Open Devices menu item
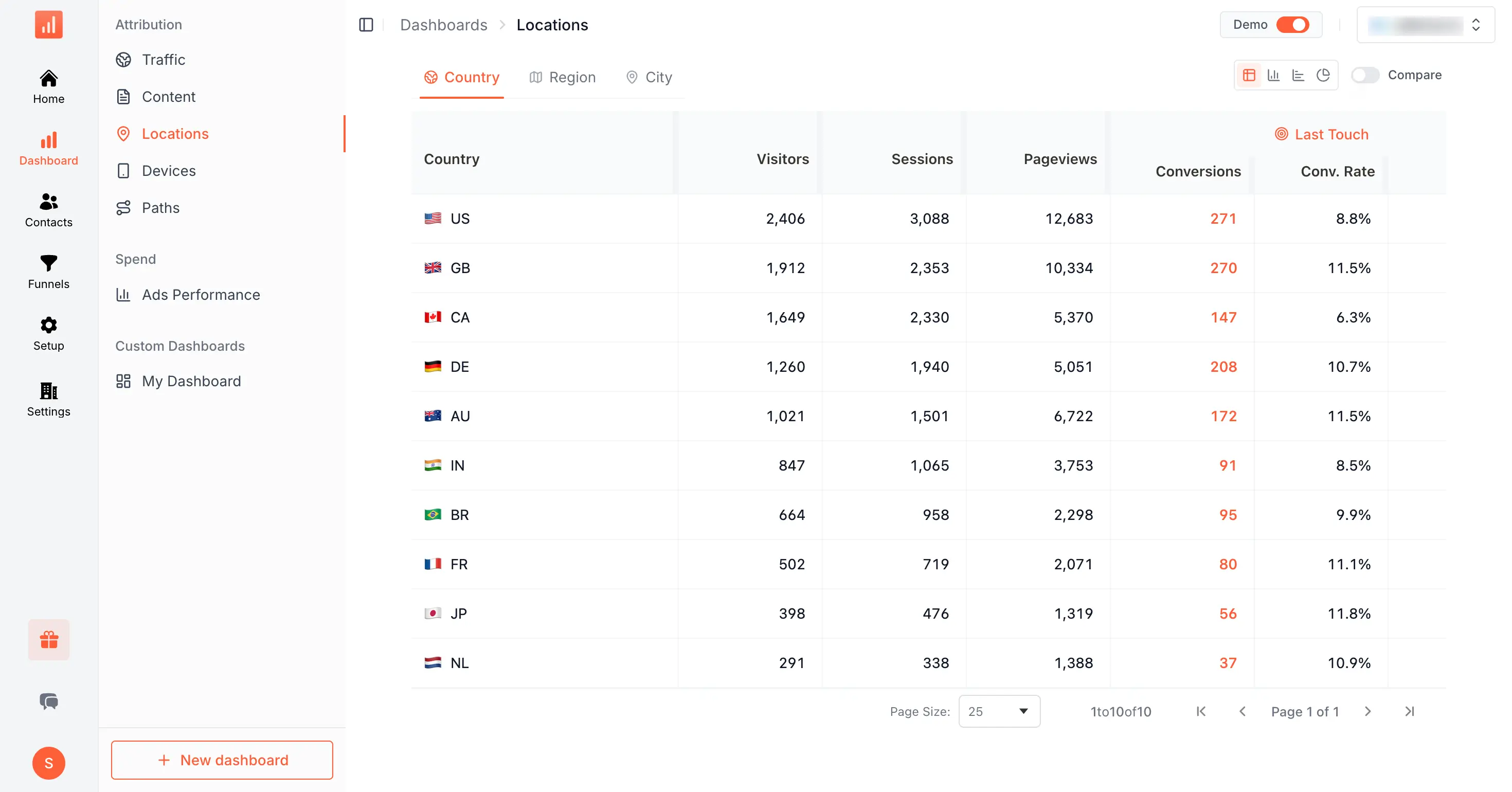The height and width of the screenshot is (792, 1512). (x=222, y=171)
